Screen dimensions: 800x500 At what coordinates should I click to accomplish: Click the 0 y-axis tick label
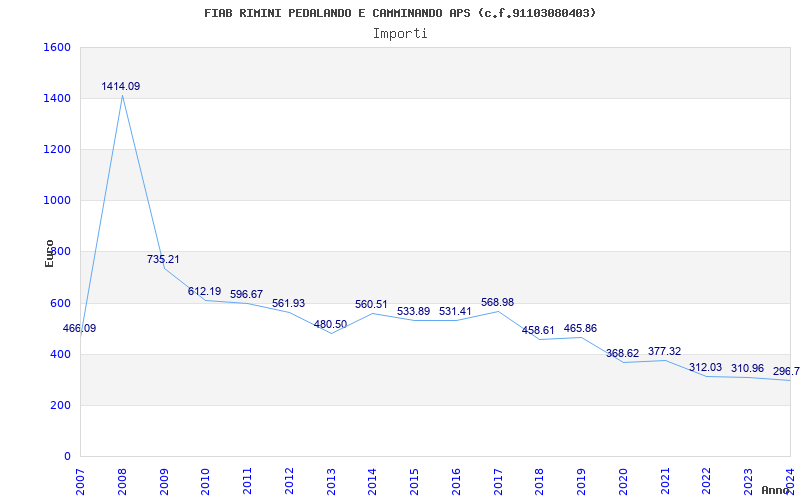tap(67, 456)
